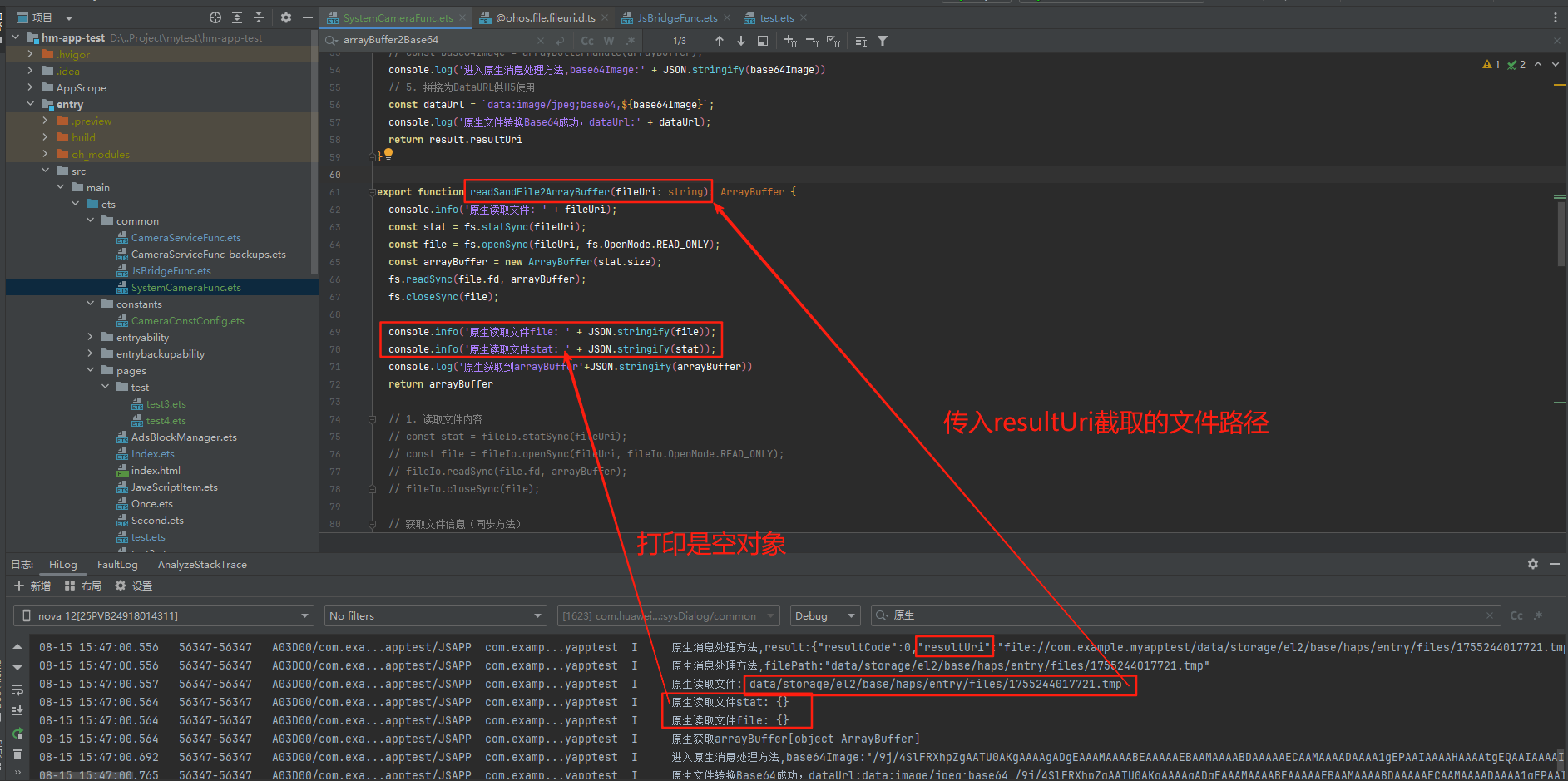This screenshot has width=1568, height=781.
Task: Click 新增 to add log window
Action: 33,586
